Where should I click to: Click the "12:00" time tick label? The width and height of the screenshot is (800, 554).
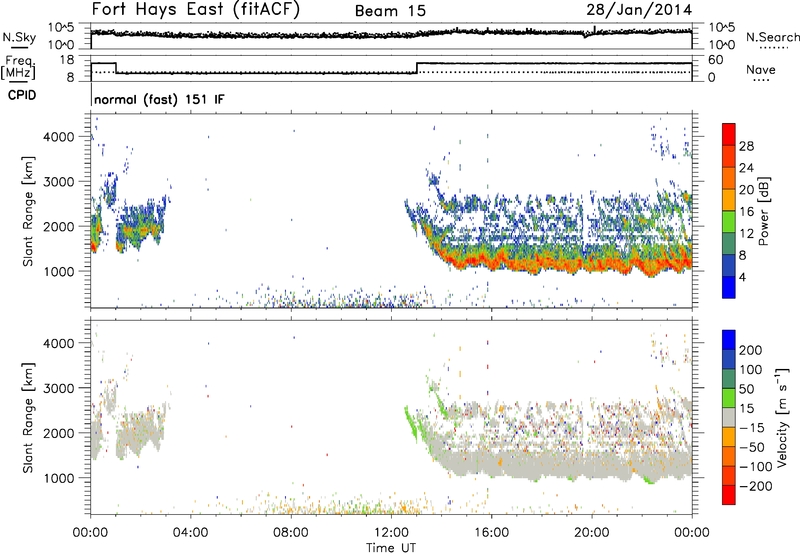coord(391,533)
